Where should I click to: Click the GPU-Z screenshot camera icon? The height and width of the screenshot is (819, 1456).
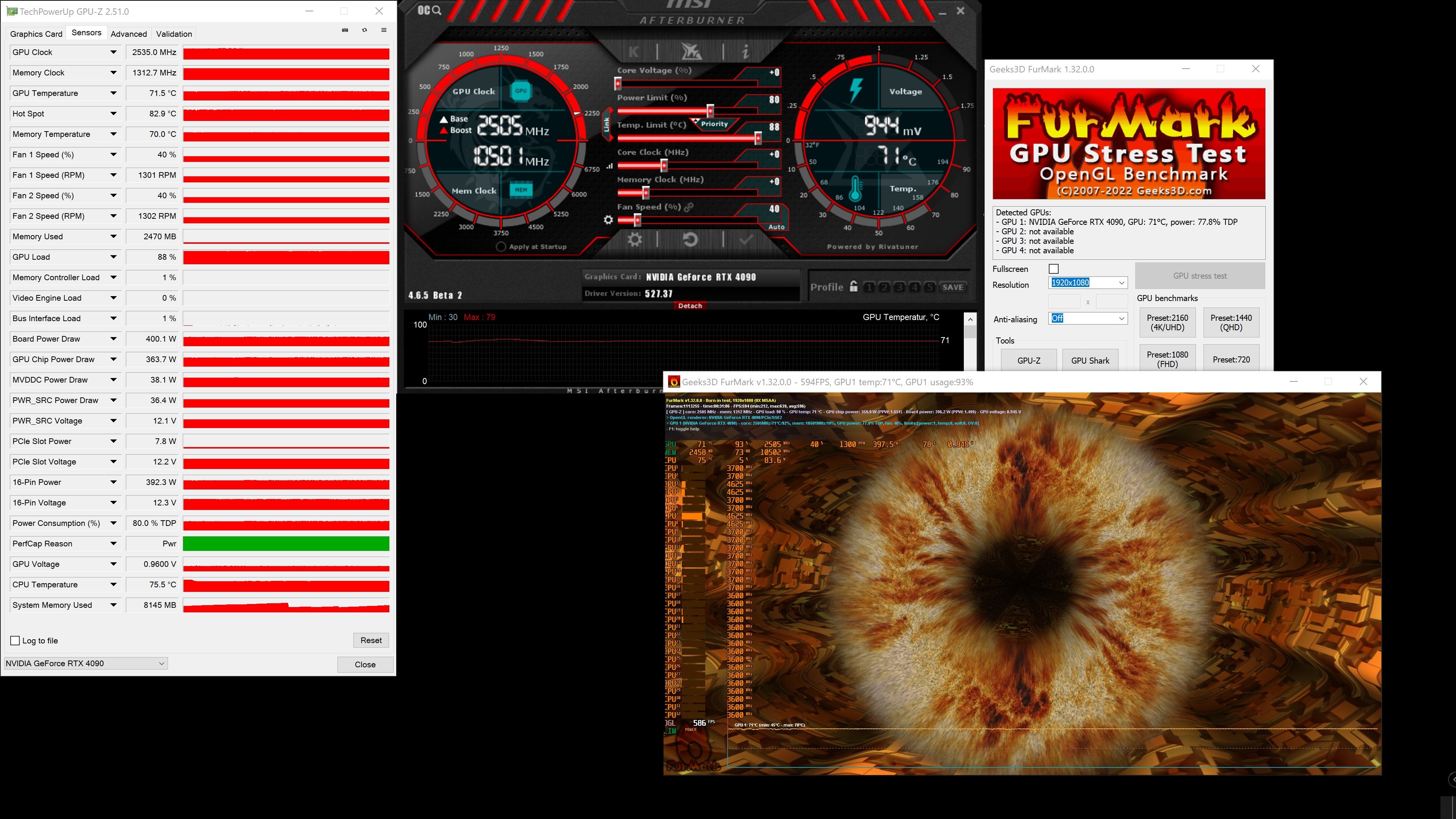point(345,30)
